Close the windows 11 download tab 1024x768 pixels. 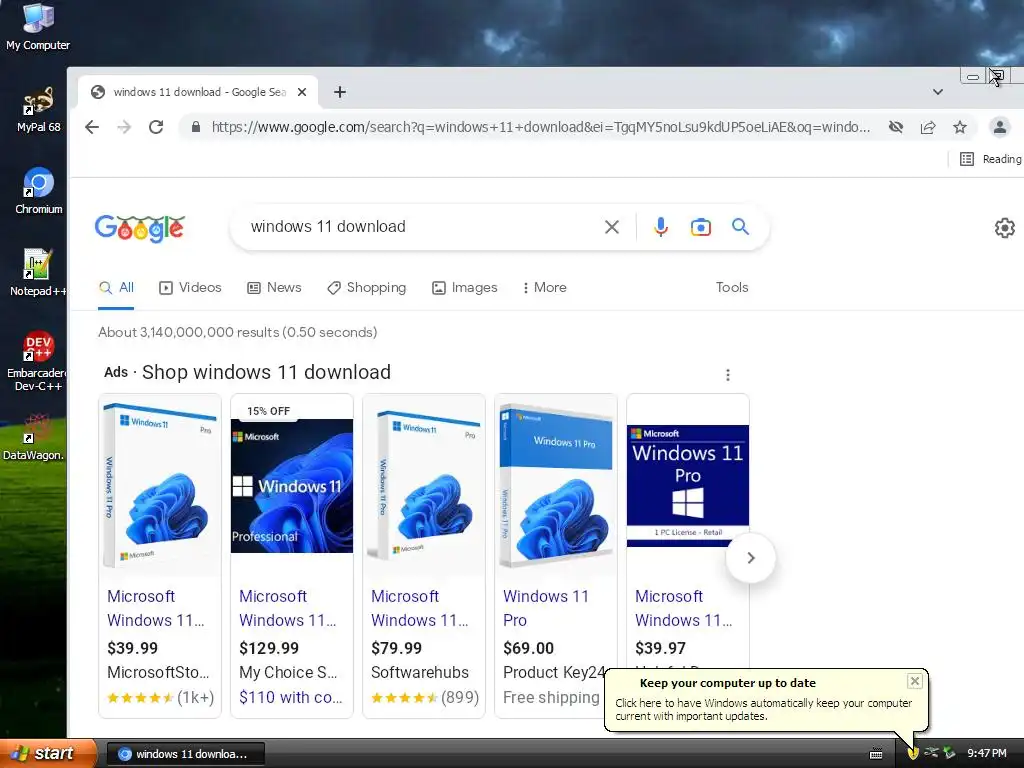[x=302, y=92]
